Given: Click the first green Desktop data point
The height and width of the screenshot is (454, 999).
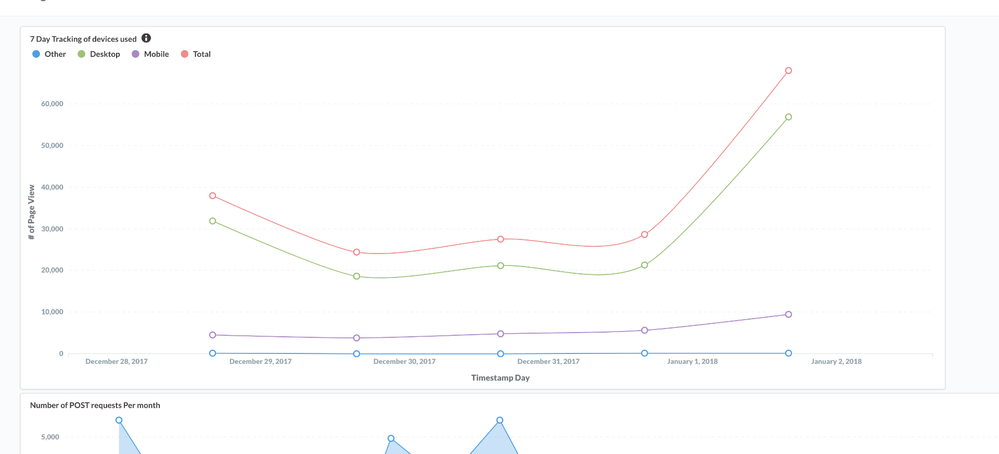Looking at the screenshot, I should coord(213,221).
